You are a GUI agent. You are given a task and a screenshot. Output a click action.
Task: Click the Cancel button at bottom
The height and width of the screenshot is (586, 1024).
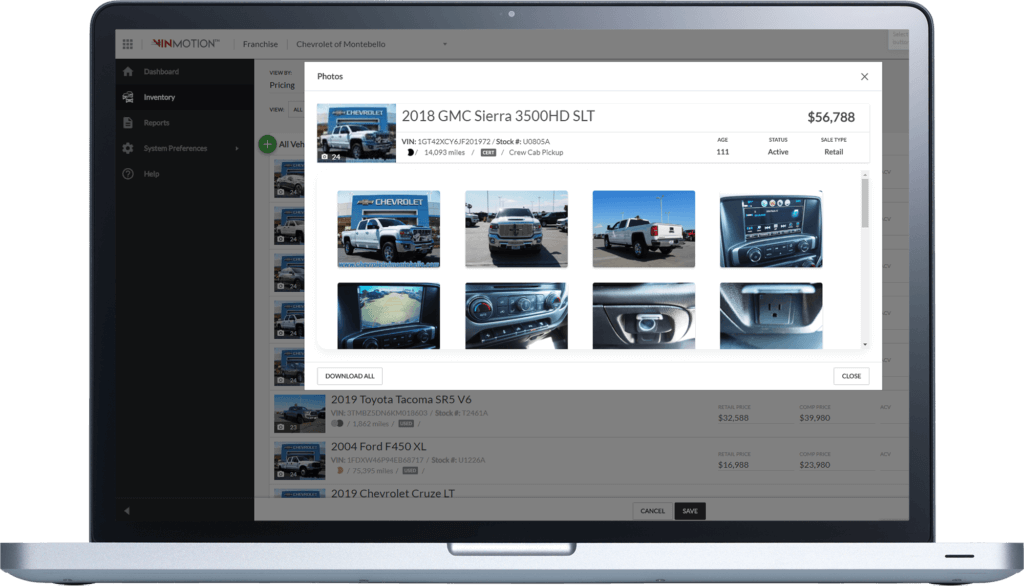pos(652,511)
